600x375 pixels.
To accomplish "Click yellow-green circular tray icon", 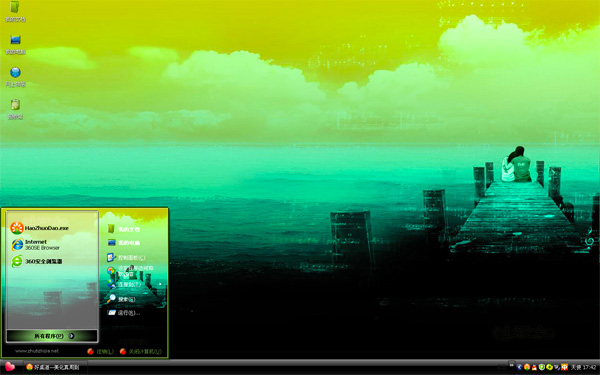I will click(549, 367).
